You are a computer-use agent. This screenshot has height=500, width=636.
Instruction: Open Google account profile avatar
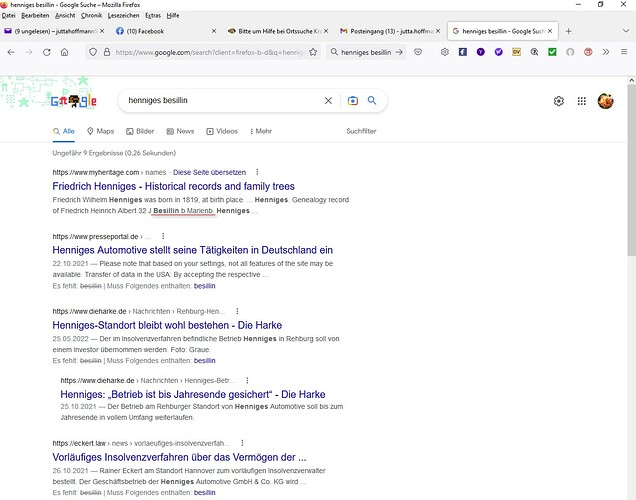pyautogui.click(x=605, y=101)
